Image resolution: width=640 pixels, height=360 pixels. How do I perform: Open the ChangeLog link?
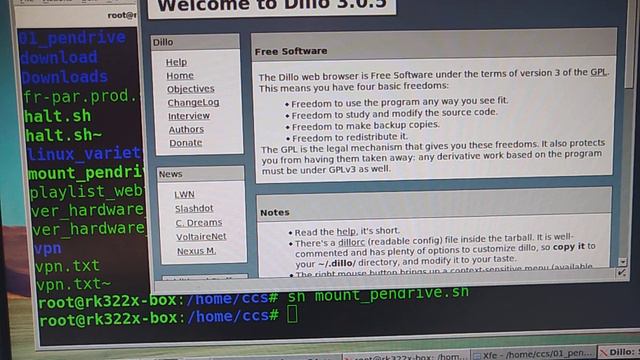click(193, 102)
